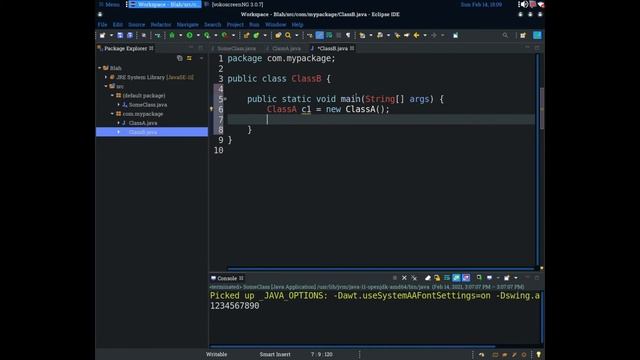Open the New dropdown arrow

click(111, 36)
